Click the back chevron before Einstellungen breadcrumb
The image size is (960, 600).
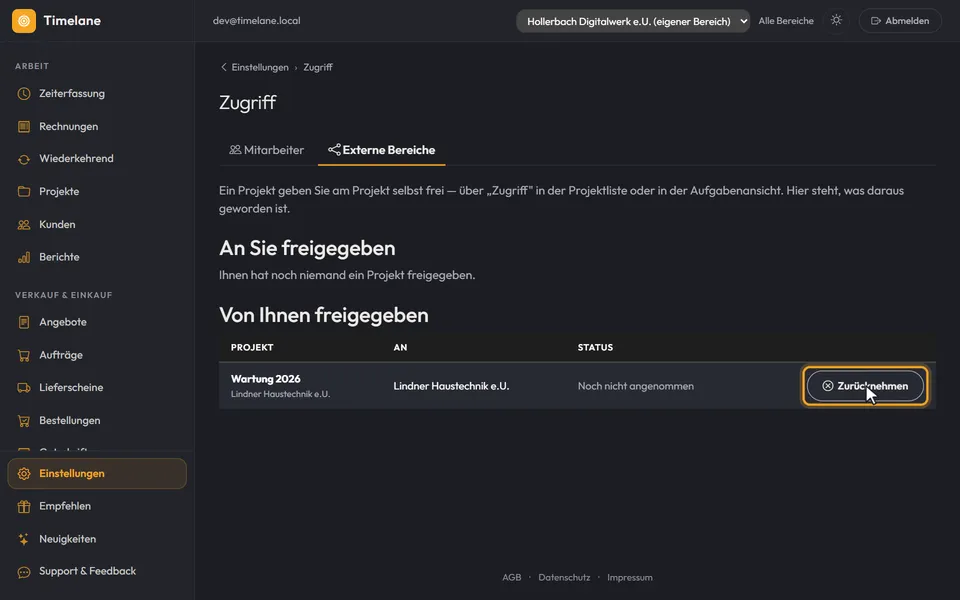coord(223,67)
